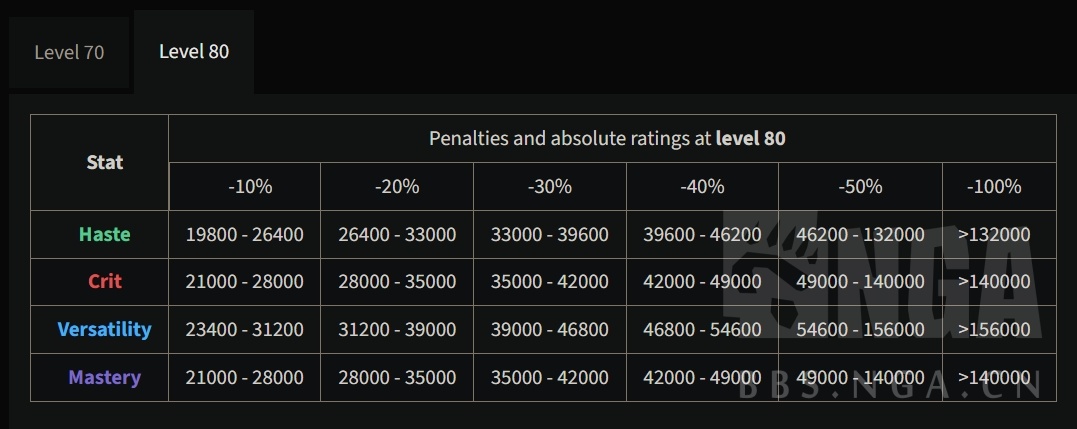This screenshot has height=429, width=1077.
Task: Click the -40% penalty column header
Action: tap(702, 187)
